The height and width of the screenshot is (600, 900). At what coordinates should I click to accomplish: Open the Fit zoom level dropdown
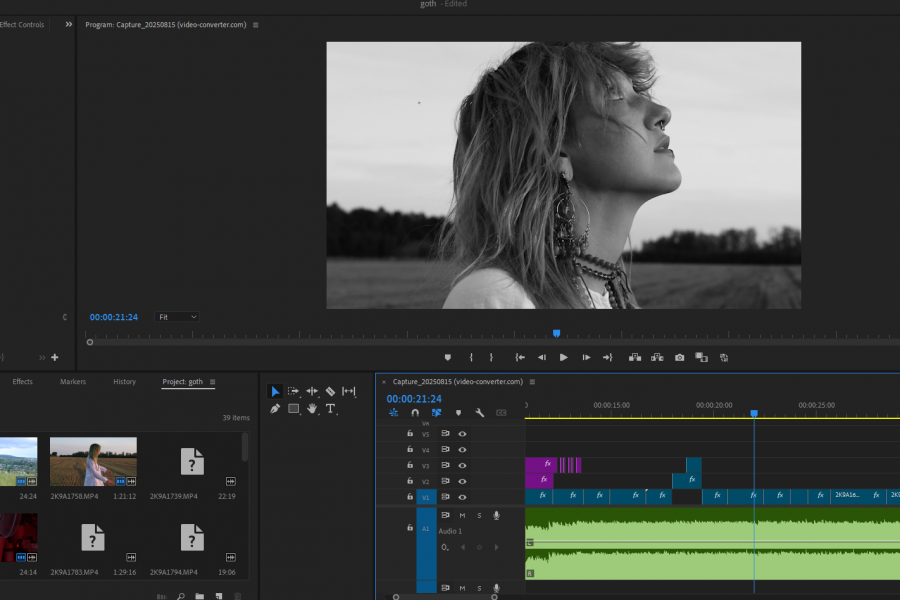(x=177, y=317)
